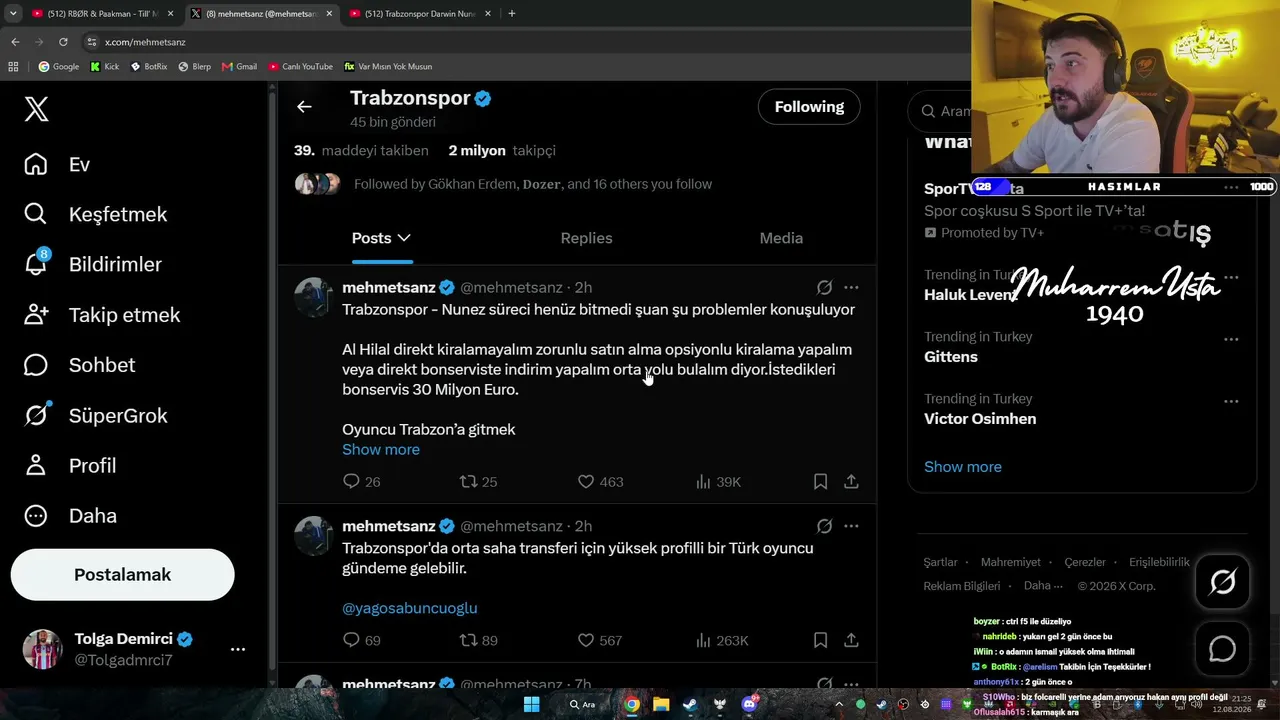Click Tolga Demirci's profile avatar

(x=42, y=649)
